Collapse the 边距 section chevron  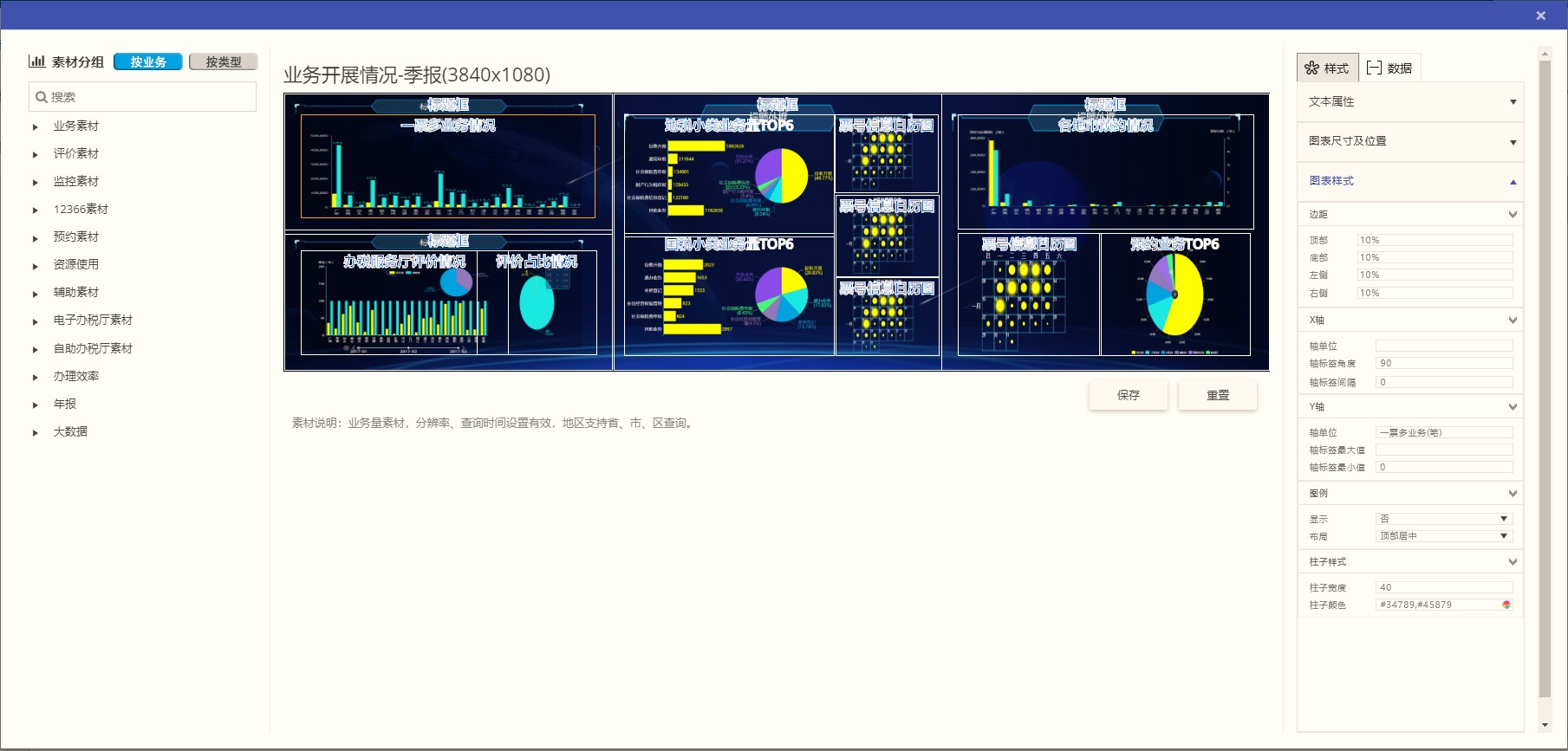pos(1513,214)
